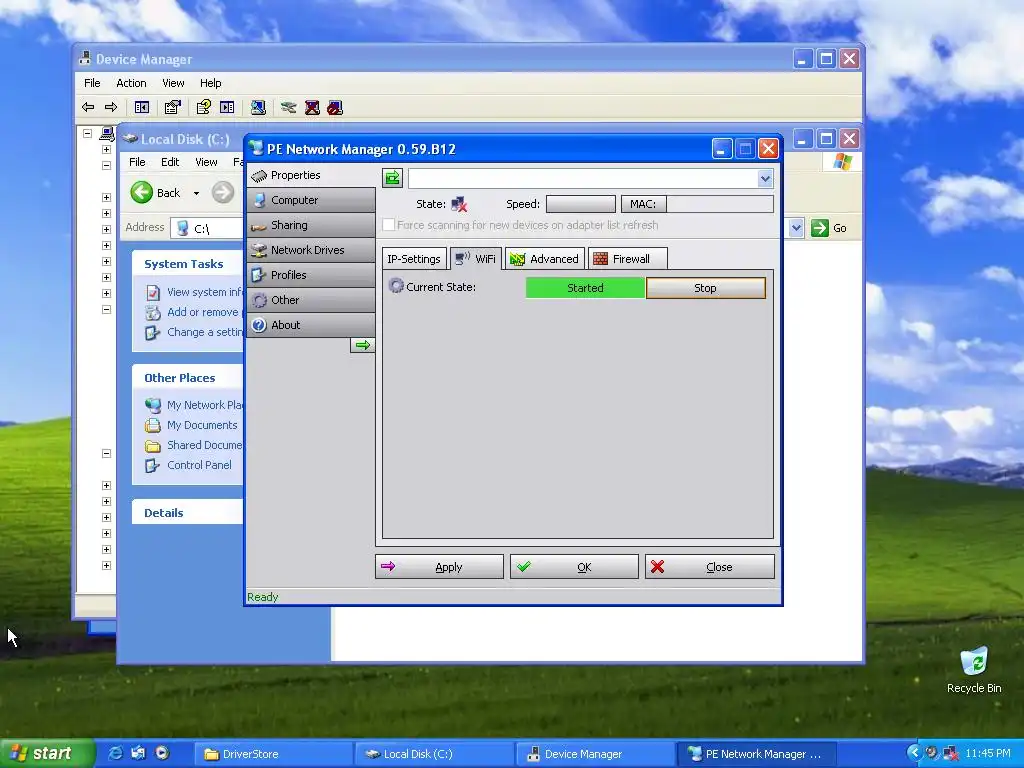Click the Show Desktop quick launch icon

(x=138, y=753)
